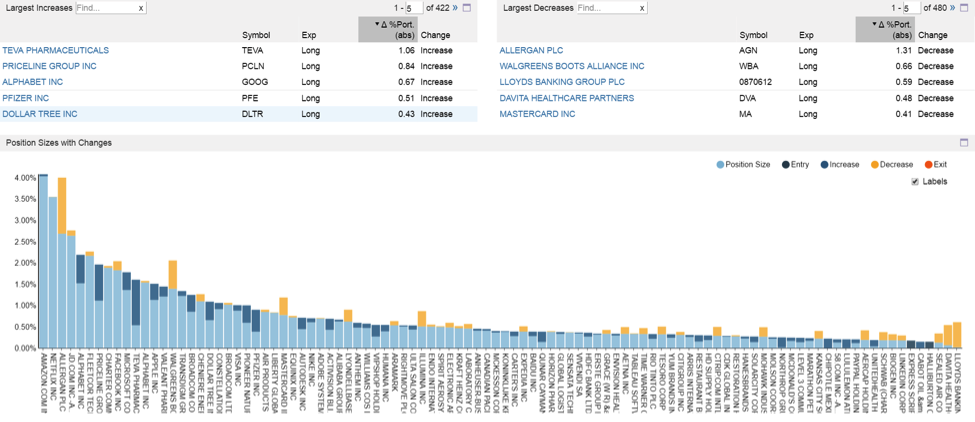This screenshot has height=422, width=975.
Task: Sort Largest Decreases by Exp column
Action: coord(806,35)
